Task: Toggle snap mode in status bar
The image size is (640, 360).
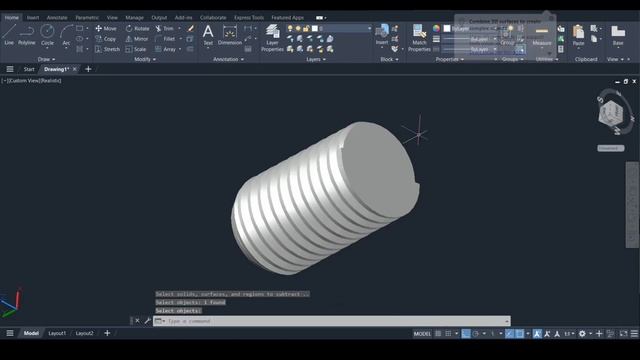Action: pos(448,333)
